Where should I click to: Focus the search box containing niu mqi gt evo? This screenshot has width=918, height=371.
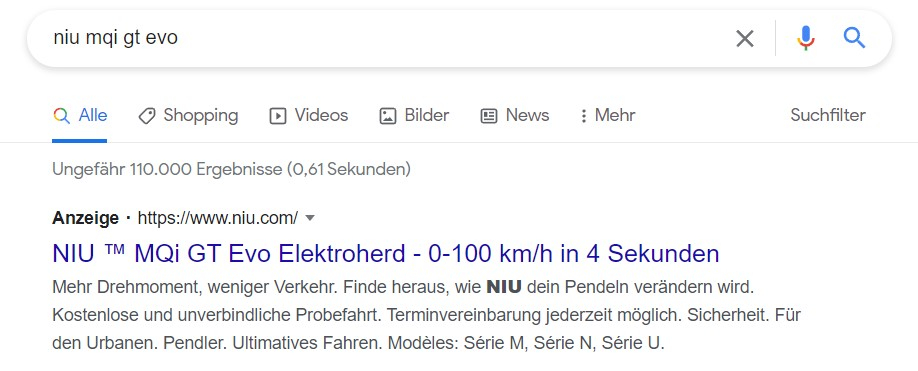pos(381,39)
